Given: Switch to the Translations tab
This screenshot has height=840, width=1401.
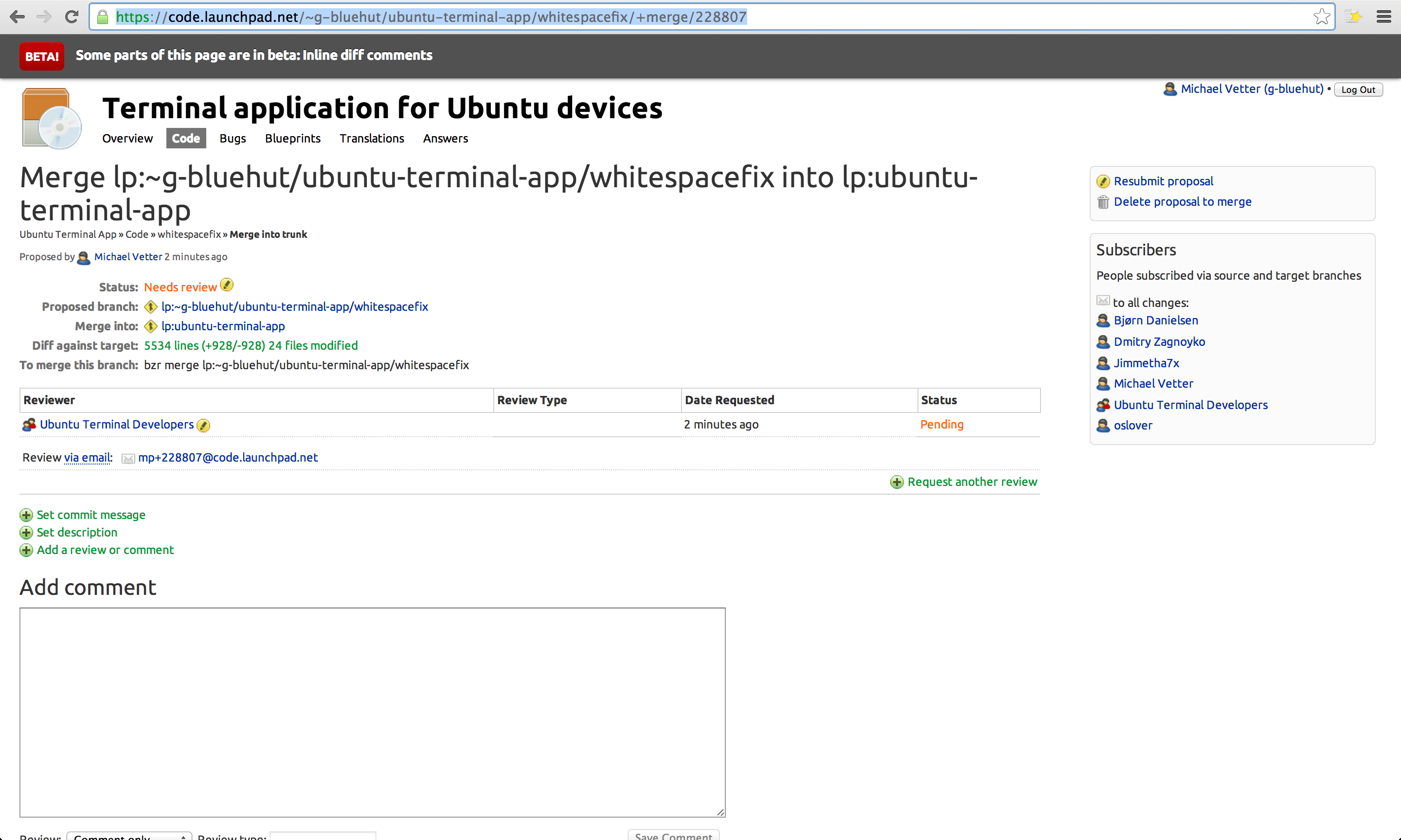Looking at the screenshot, I should [372, 139].
